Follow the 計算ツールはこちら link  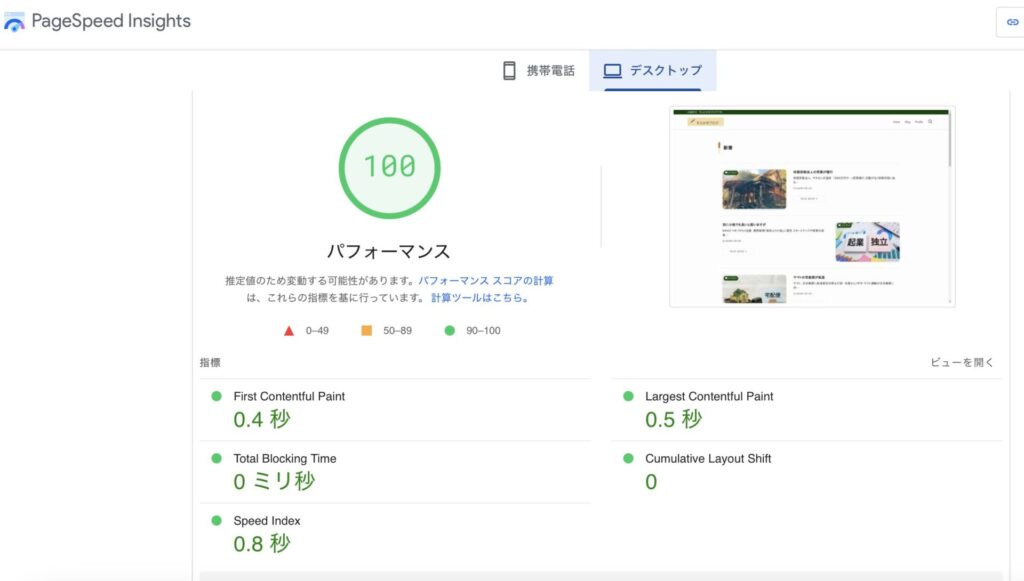[x=478, y=298]
